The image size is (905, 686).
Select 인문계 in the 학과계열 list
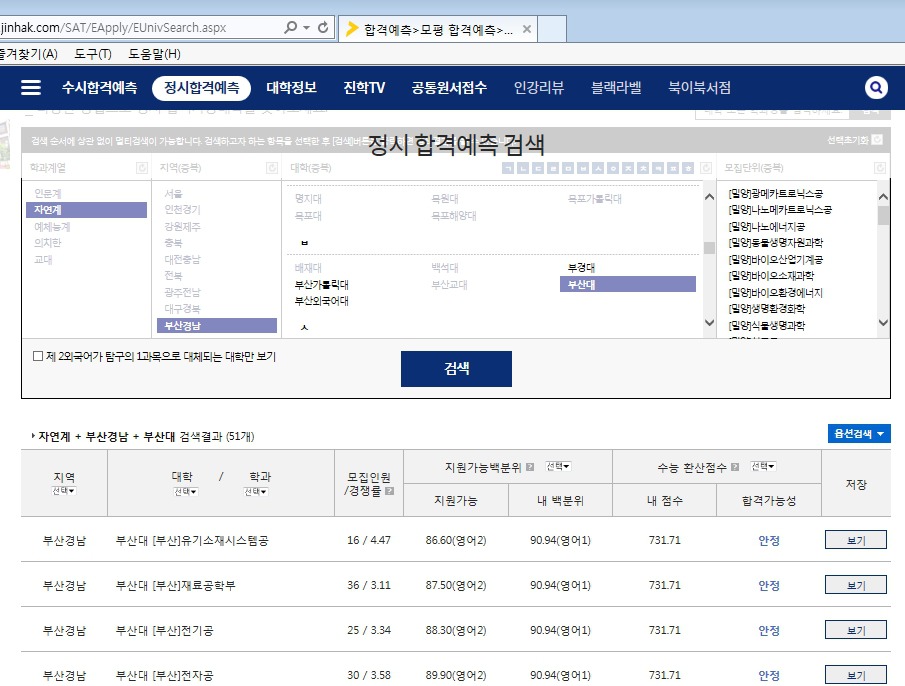pyautogui.click(x=48, y=193)
